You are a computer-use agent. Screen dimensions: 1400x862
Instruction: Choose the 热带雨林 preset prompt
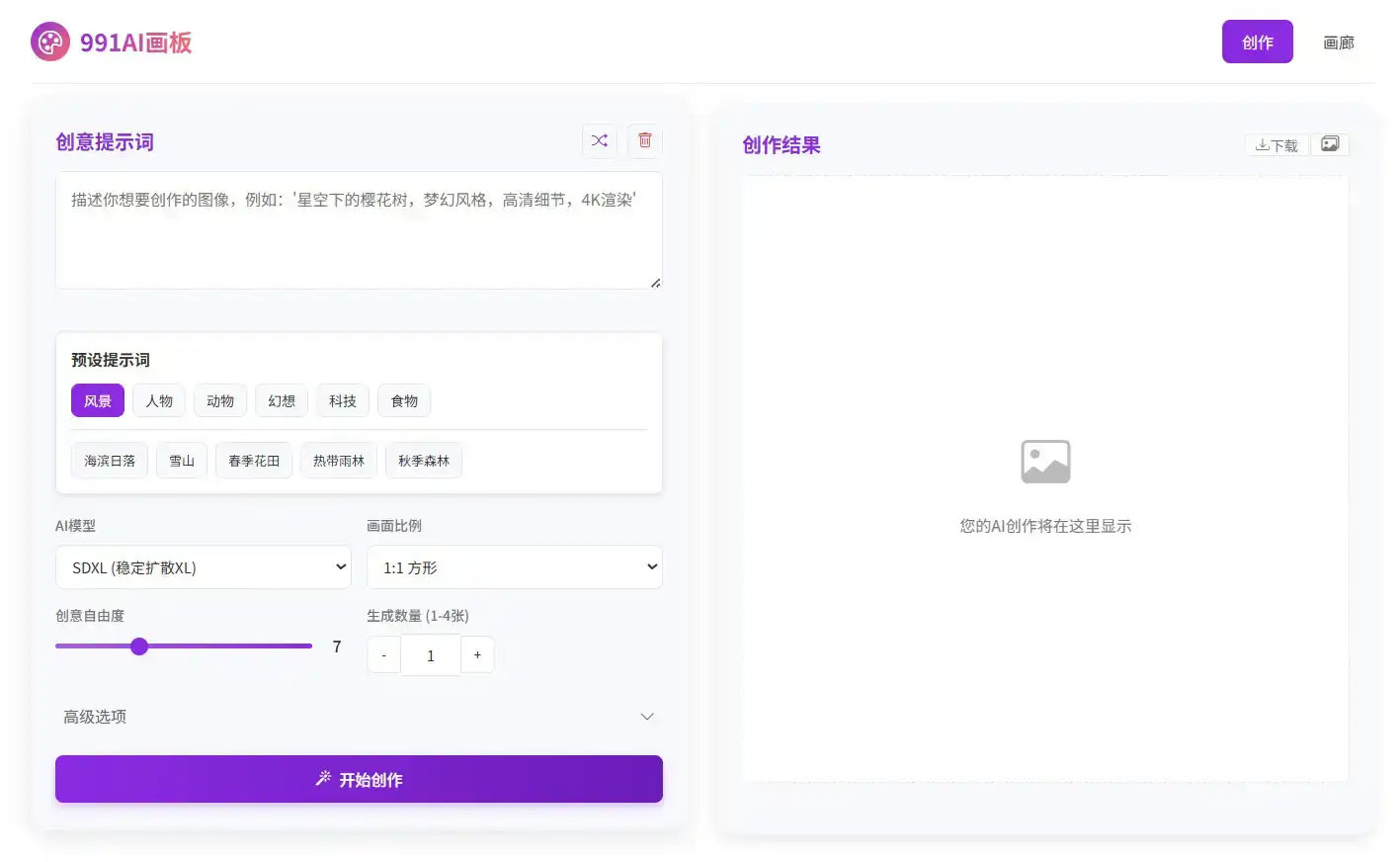pos(339,461)
